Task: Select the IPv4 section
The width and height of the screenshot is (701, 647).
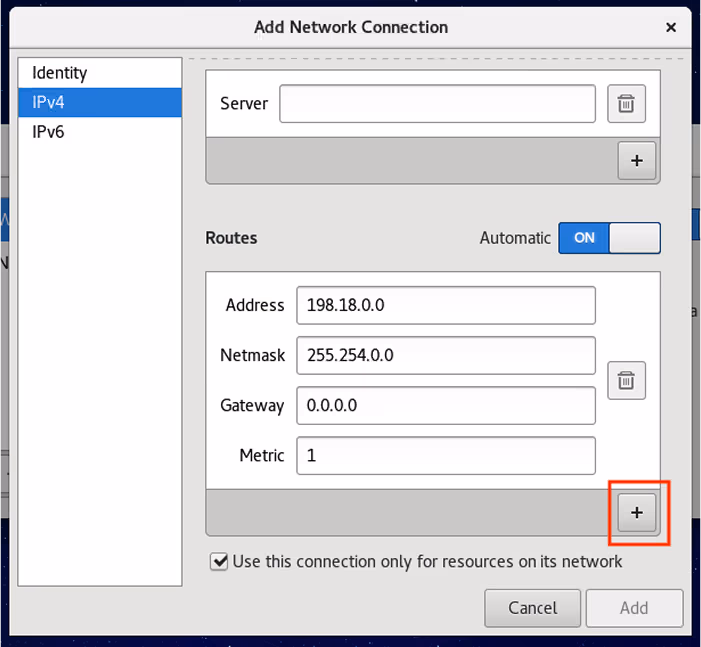Action: coord(100,102)
